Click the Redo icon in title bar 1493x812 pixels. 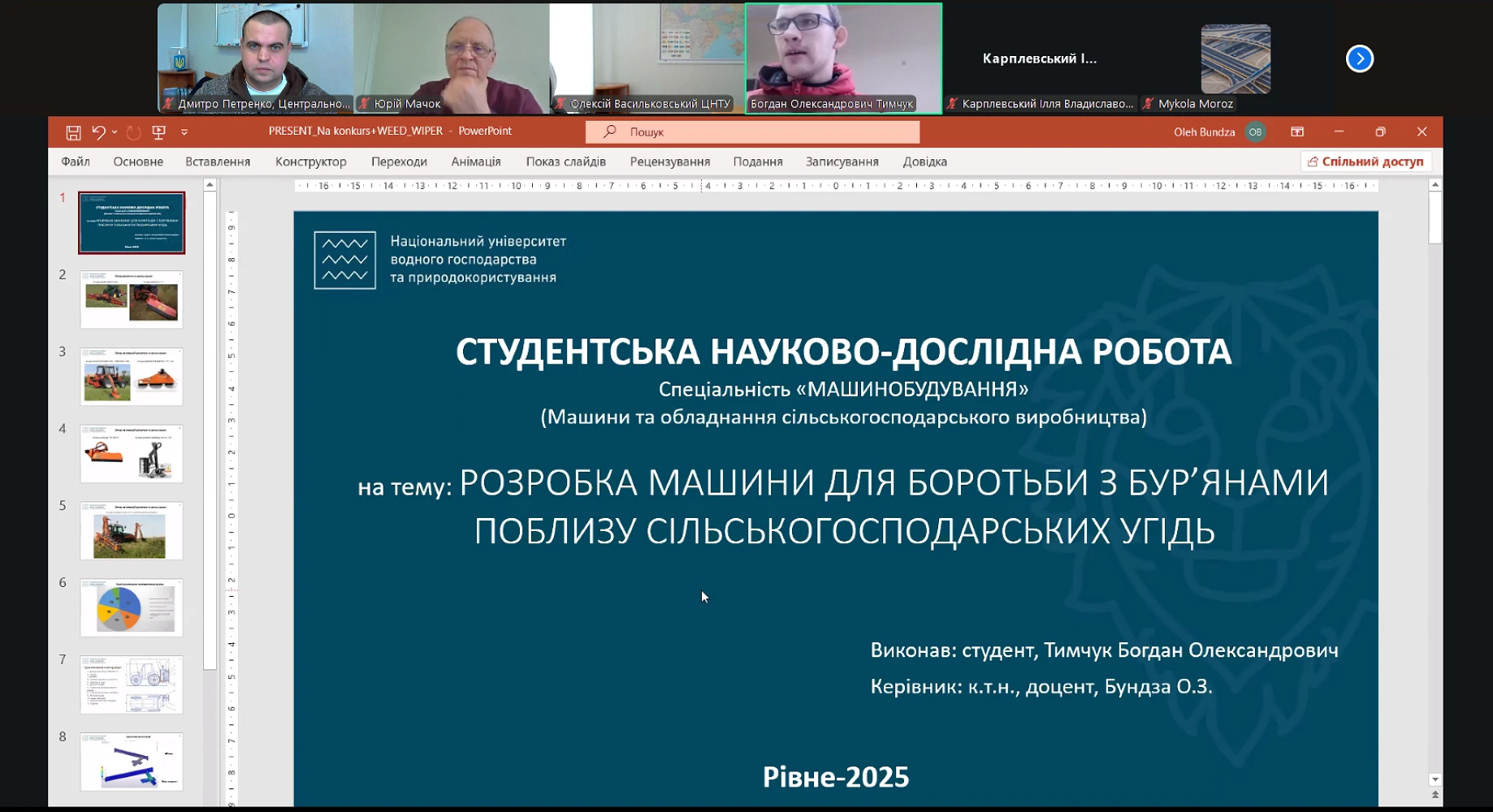[x=134, y=132]
